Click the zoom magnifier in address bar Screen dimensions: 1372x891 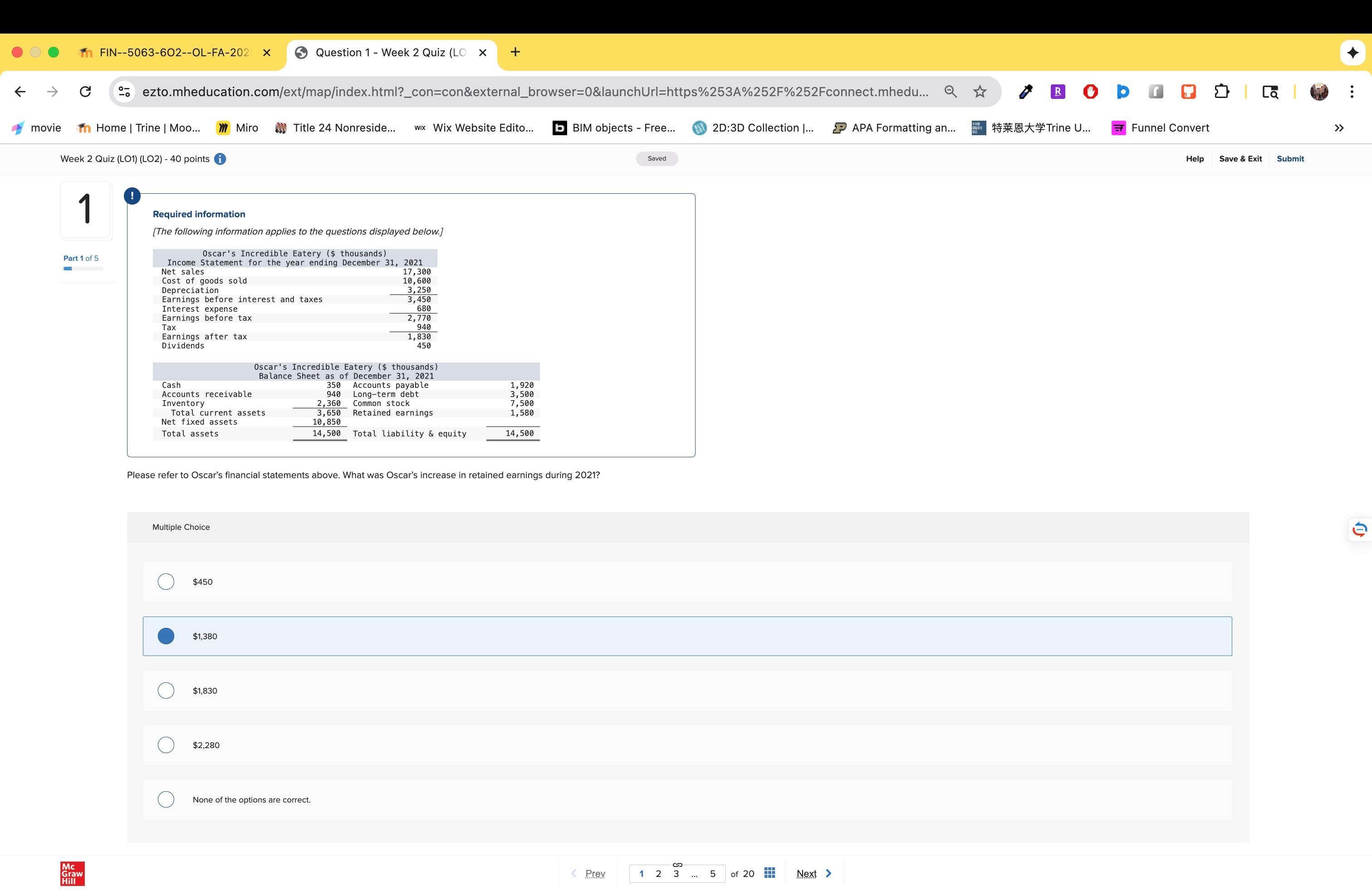tap(951, 92)
